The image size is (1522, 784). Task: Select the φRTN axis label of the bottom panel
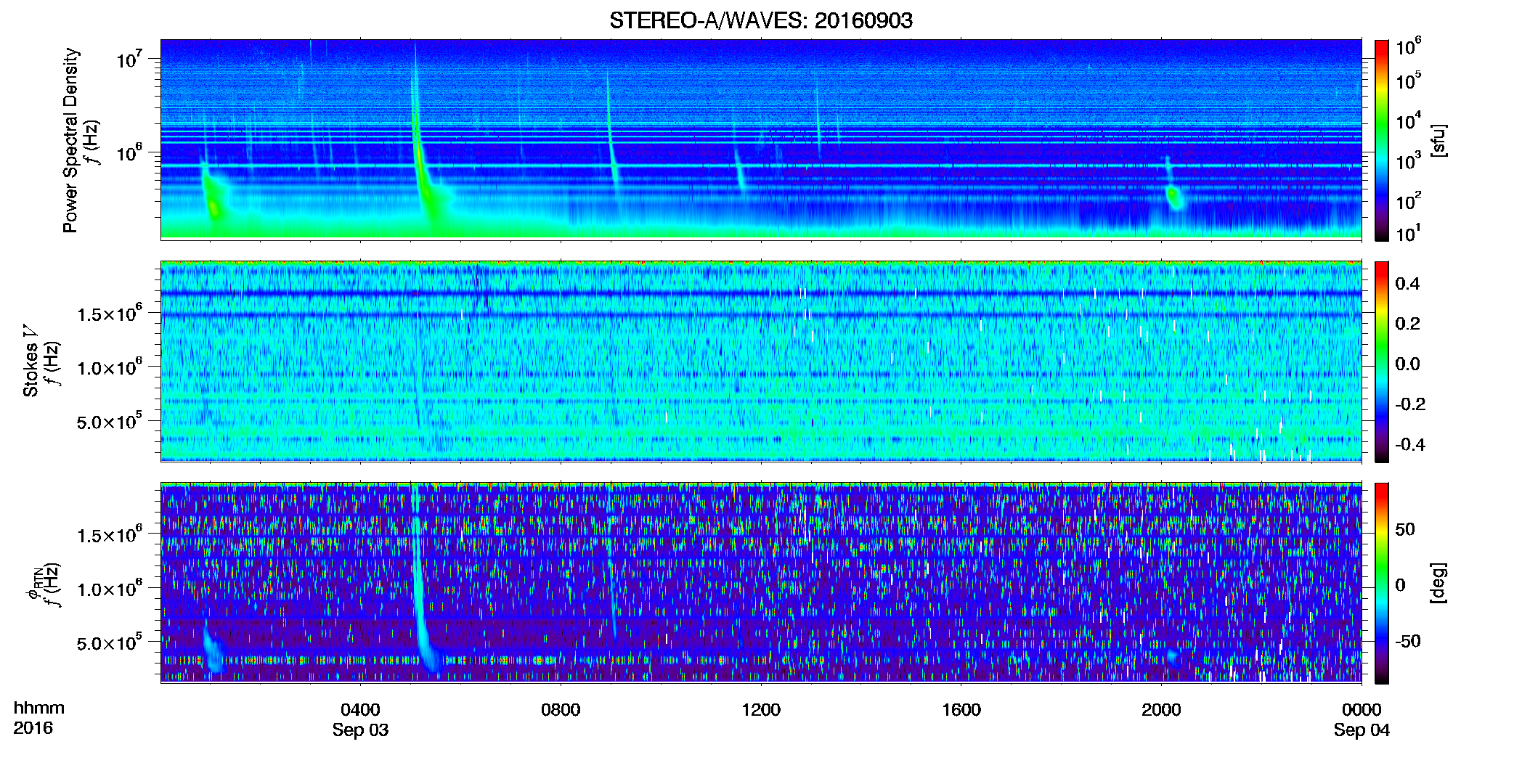coord(33,584)
